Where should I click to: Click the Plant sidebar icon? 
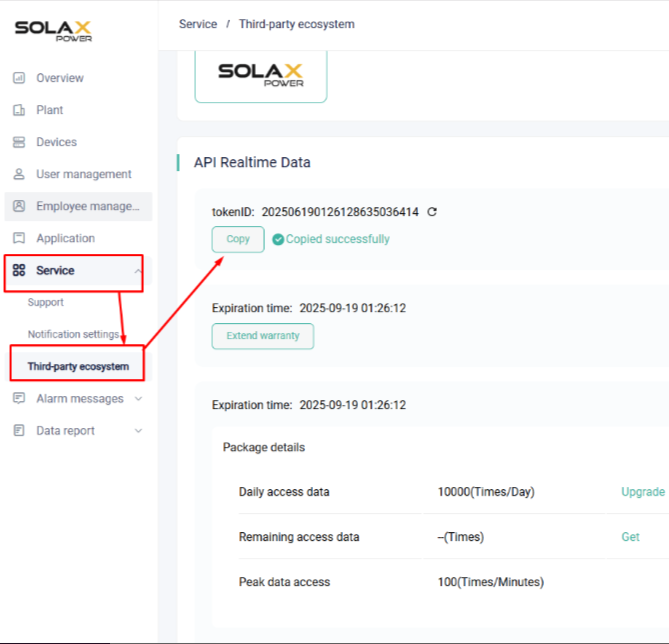(18, 110)
